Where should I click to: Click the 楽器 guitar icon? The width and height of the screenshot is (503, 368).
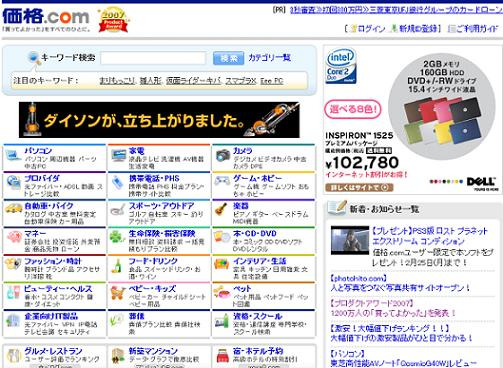[x=221, y=210]
